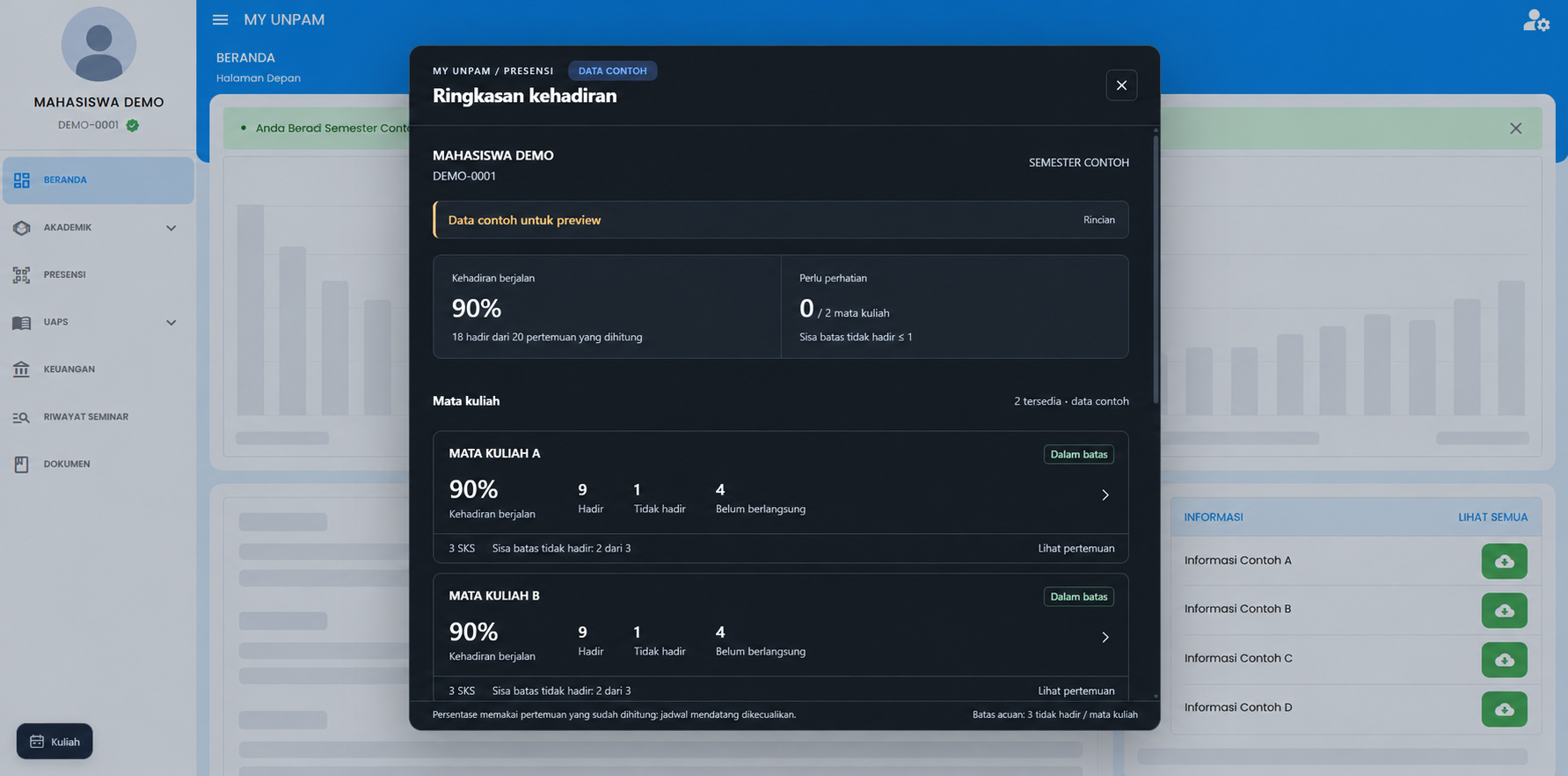Open Riwayat Seminar menu item
Image resolution: width=1568 pixels, height=776 pixels.
98,417
